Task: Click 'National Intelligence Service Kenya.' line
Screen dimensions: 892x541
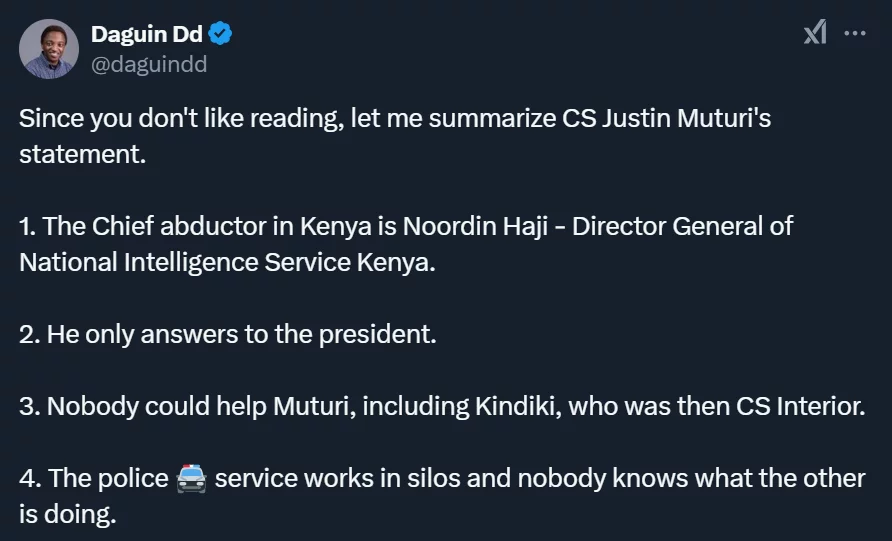Action: pos(227,263)
